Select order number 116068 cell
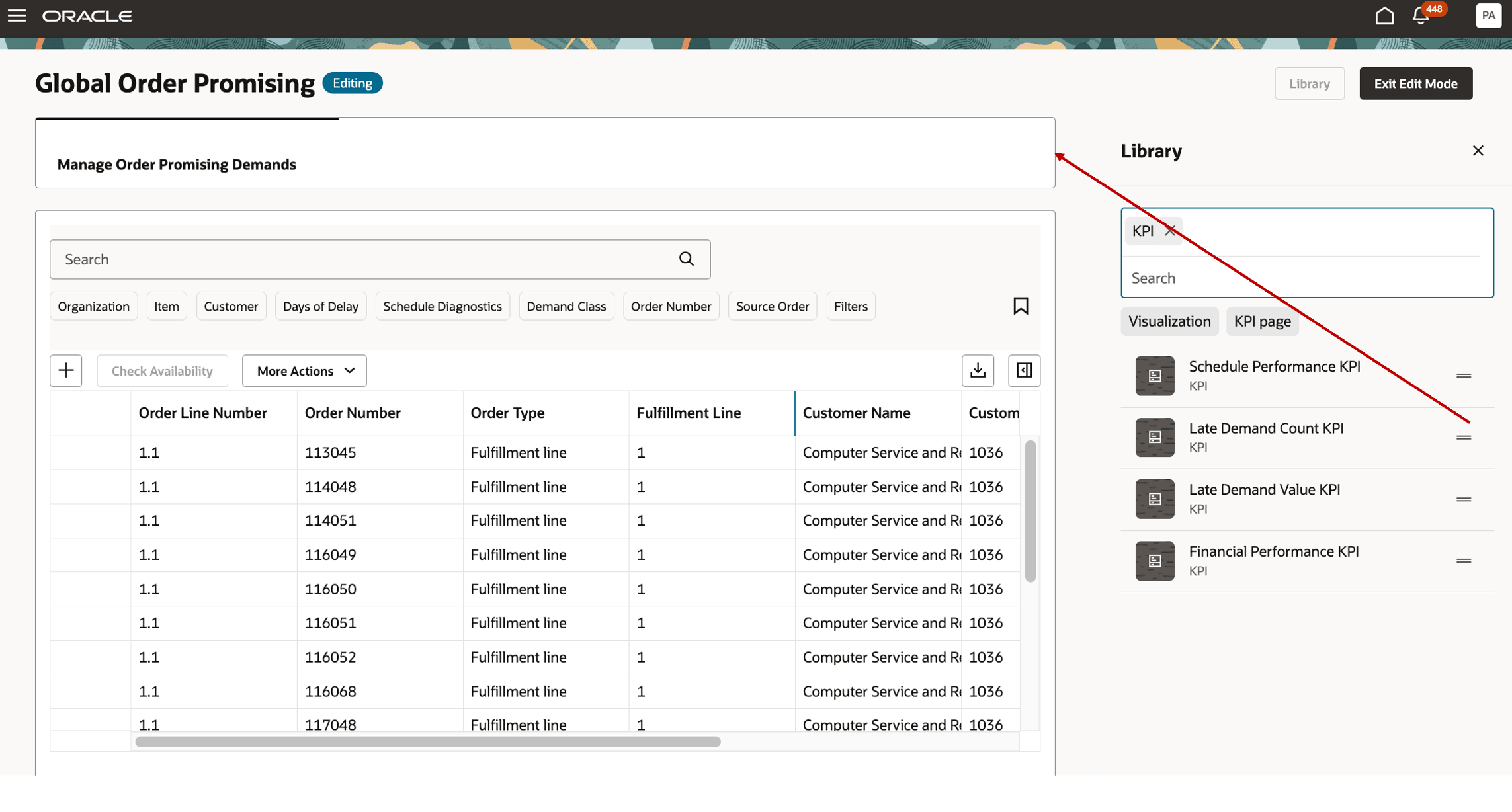This screenshot has height=812, width=1512. [x=380, y=691]
